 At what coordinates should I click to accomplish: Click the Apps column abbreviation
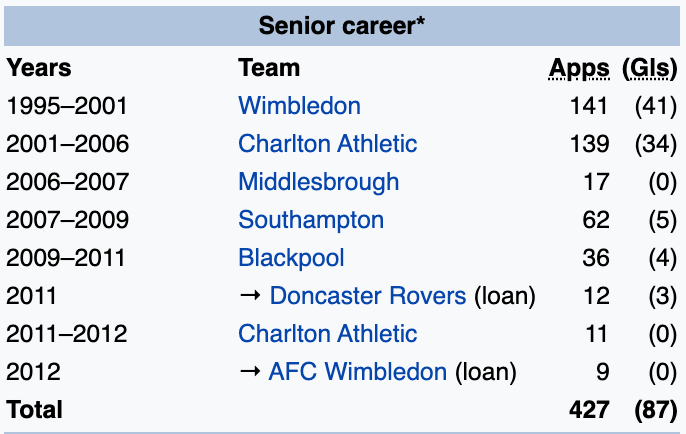pos(579,68)
